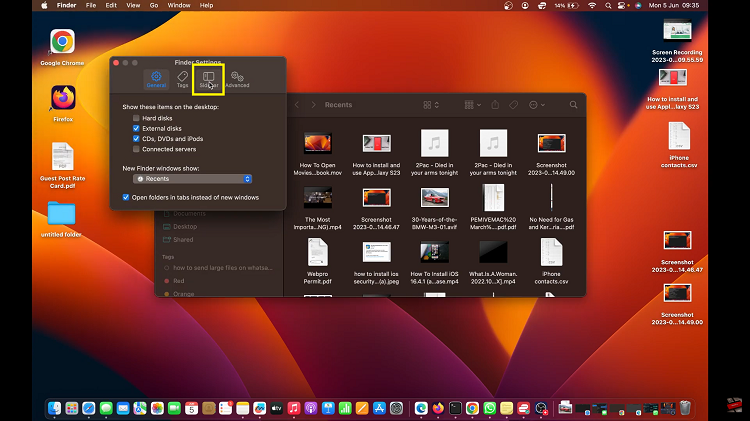The width and height of the screenshot is (750, 421).
Task: Open the Go menu
Action: 154,5
